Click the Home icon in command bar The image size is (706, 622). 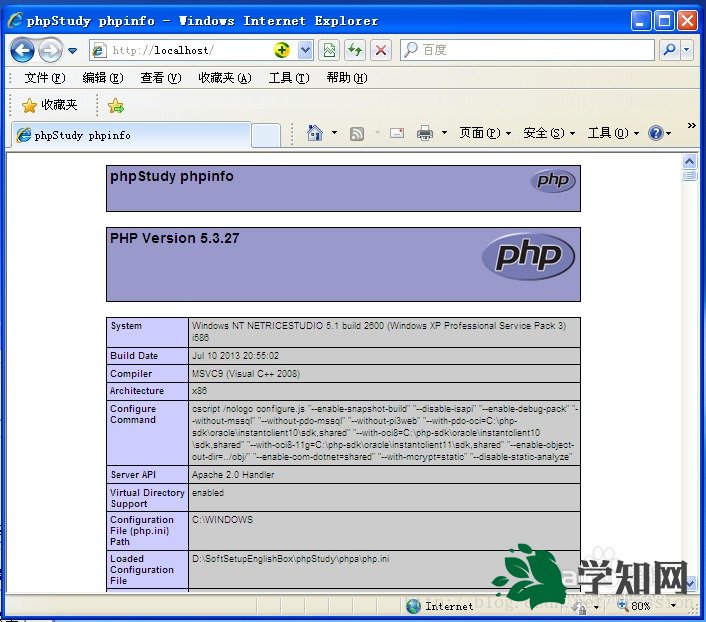point(315,133)
